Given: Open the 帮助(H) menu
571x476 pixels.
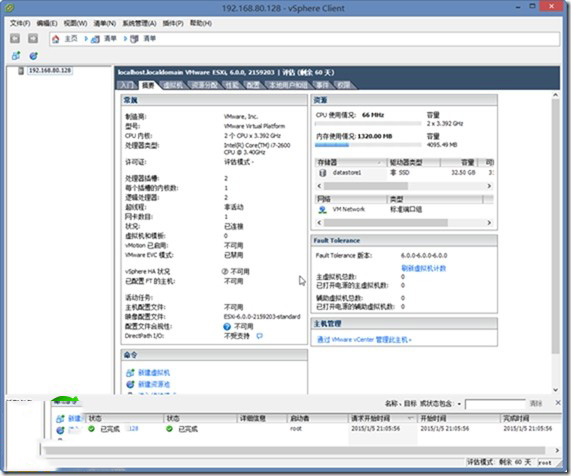Looking at the screenshot, I should (x=201, y=23).
